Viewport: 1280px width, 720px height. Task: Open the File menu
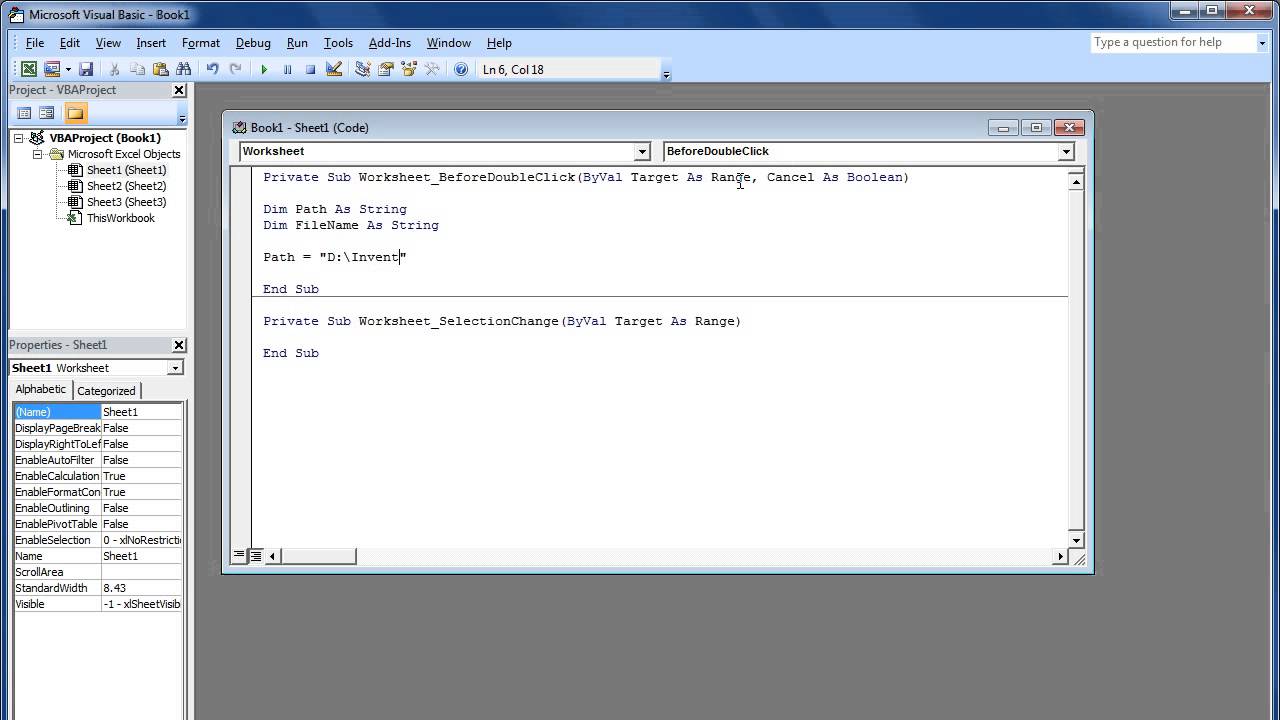(x=35, y=43)
